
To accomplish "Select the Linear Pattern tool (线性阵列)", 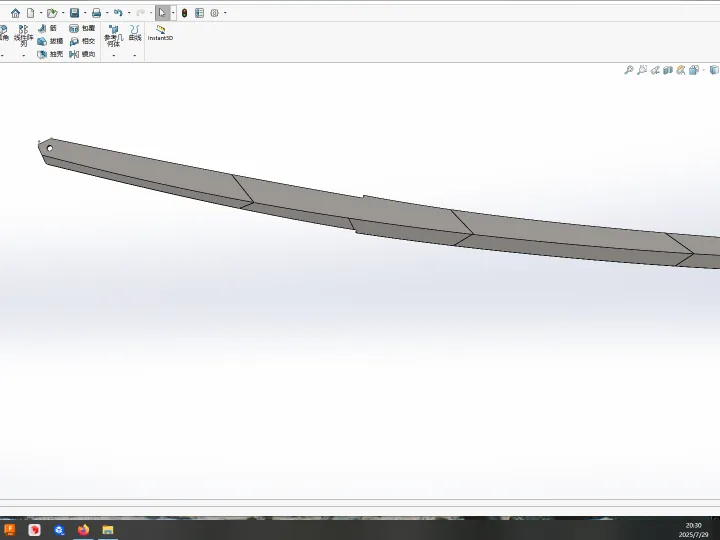I will [x=23, y=35].
